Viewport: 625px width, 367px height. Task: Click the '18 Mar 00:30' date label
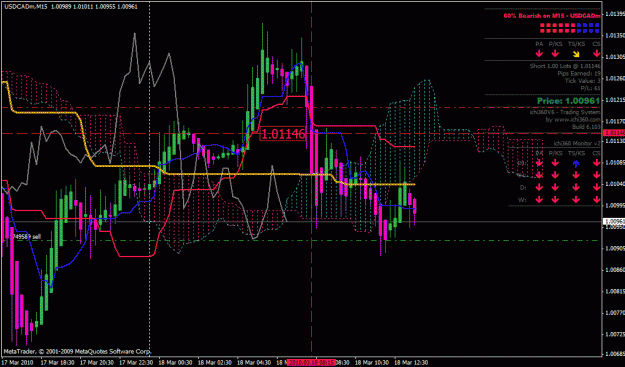click(175, 363)
